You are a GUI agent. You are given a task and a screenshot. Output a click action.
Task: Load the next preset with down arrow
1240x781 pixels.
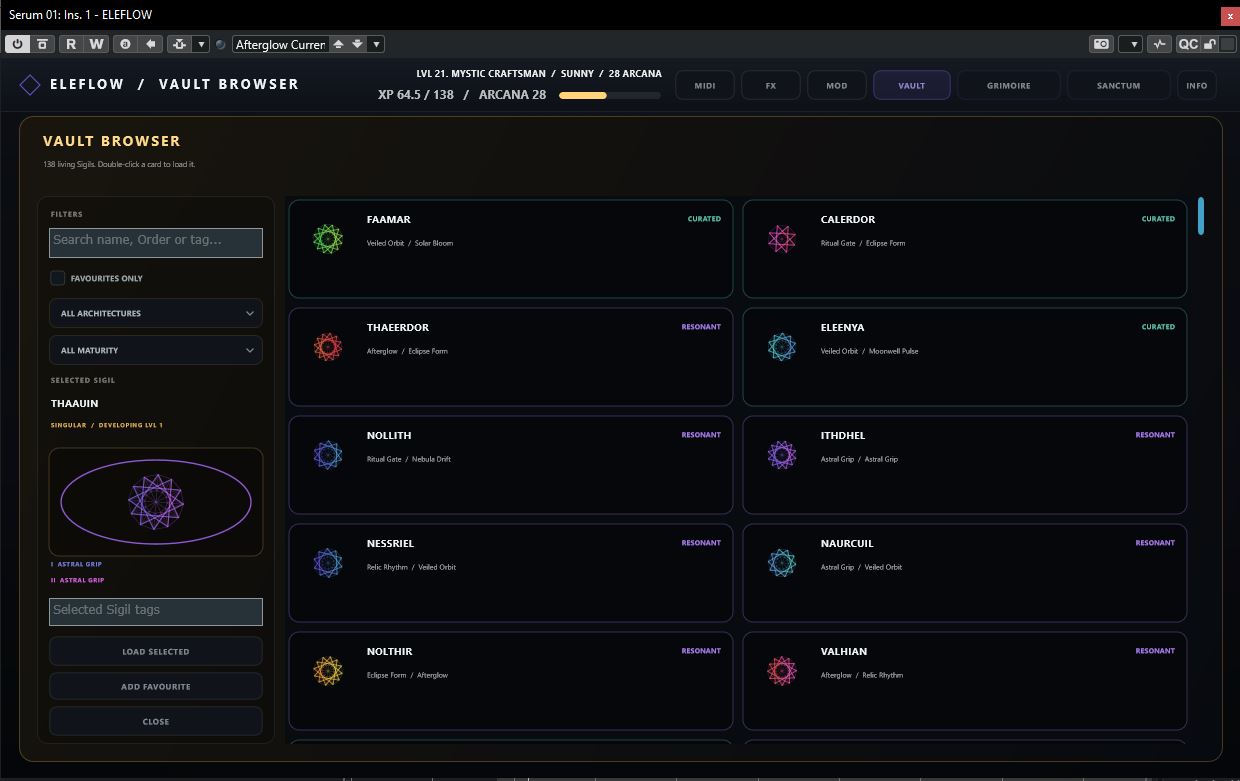coord(357,44)
